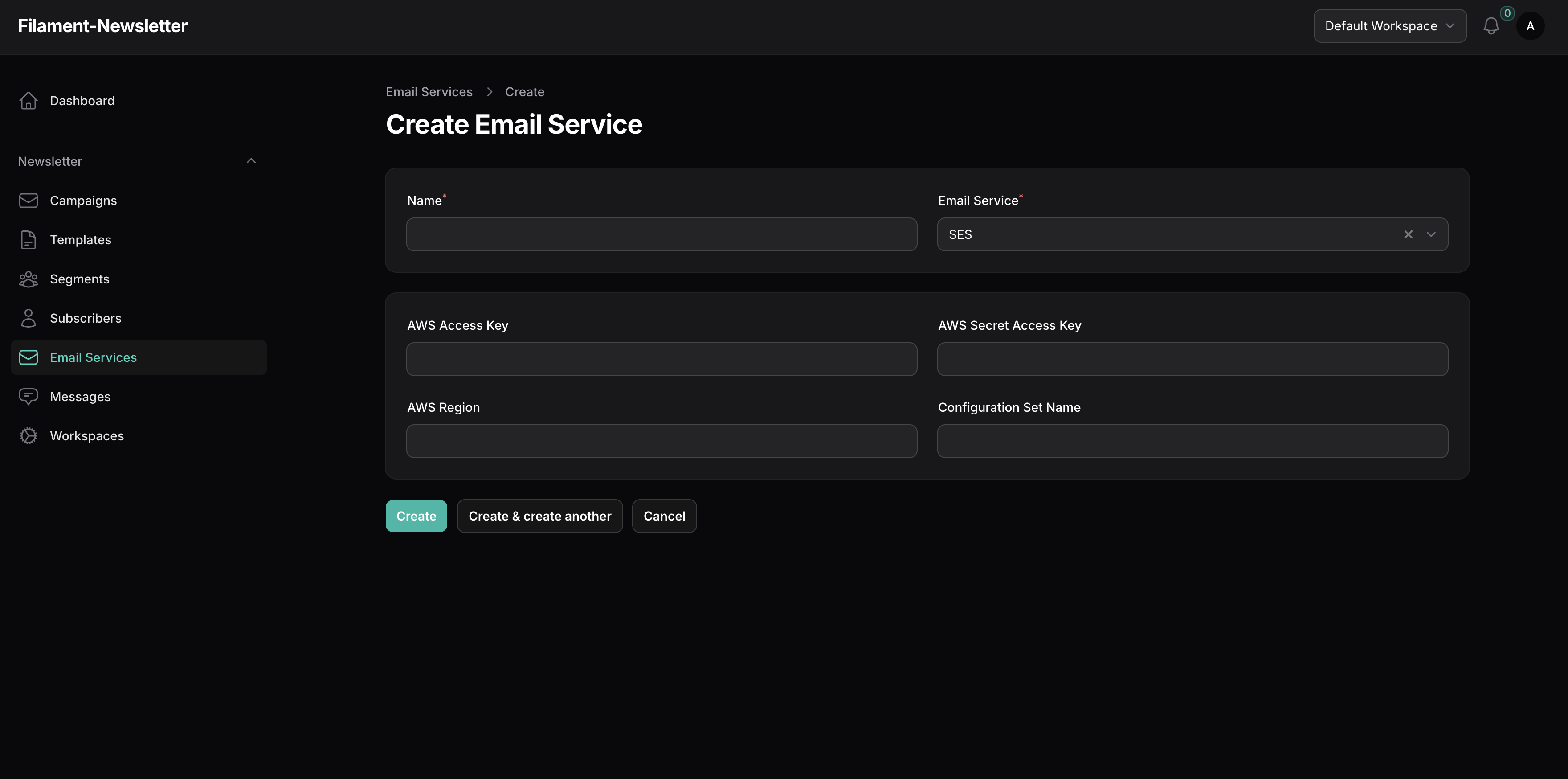Click the Create Email Service heading

tap(514, 124)
